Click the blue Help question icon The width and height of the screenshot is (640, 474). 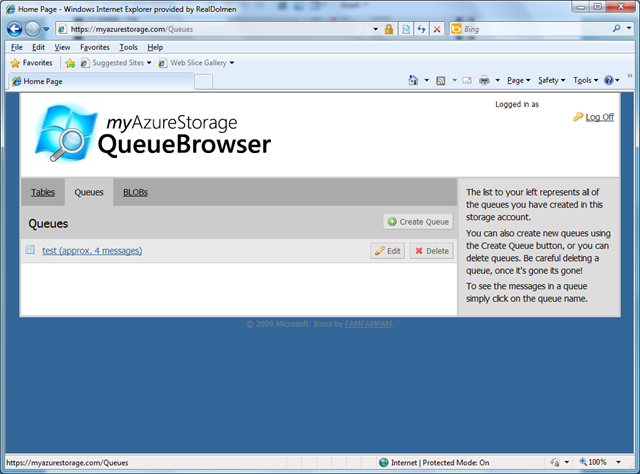coord(609,80)
